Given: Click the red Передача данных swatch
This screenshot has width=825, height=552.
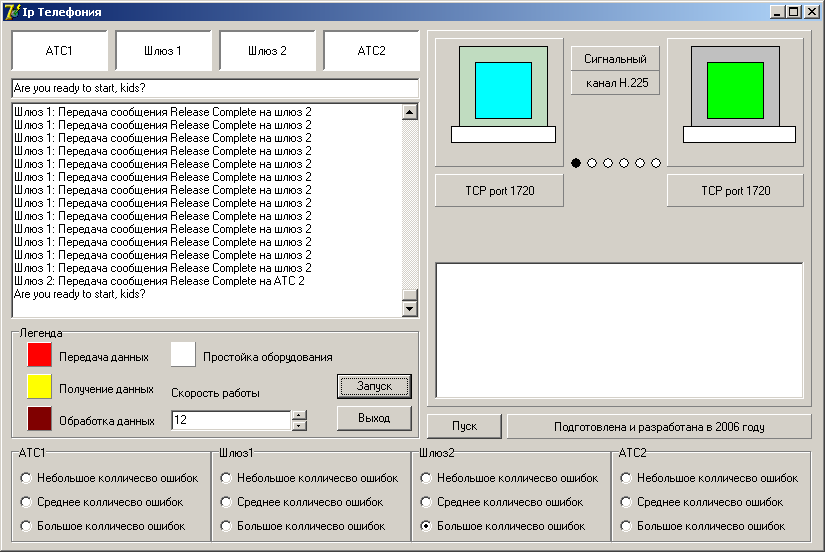Looking at the screenshot, I should click(39, 354).
